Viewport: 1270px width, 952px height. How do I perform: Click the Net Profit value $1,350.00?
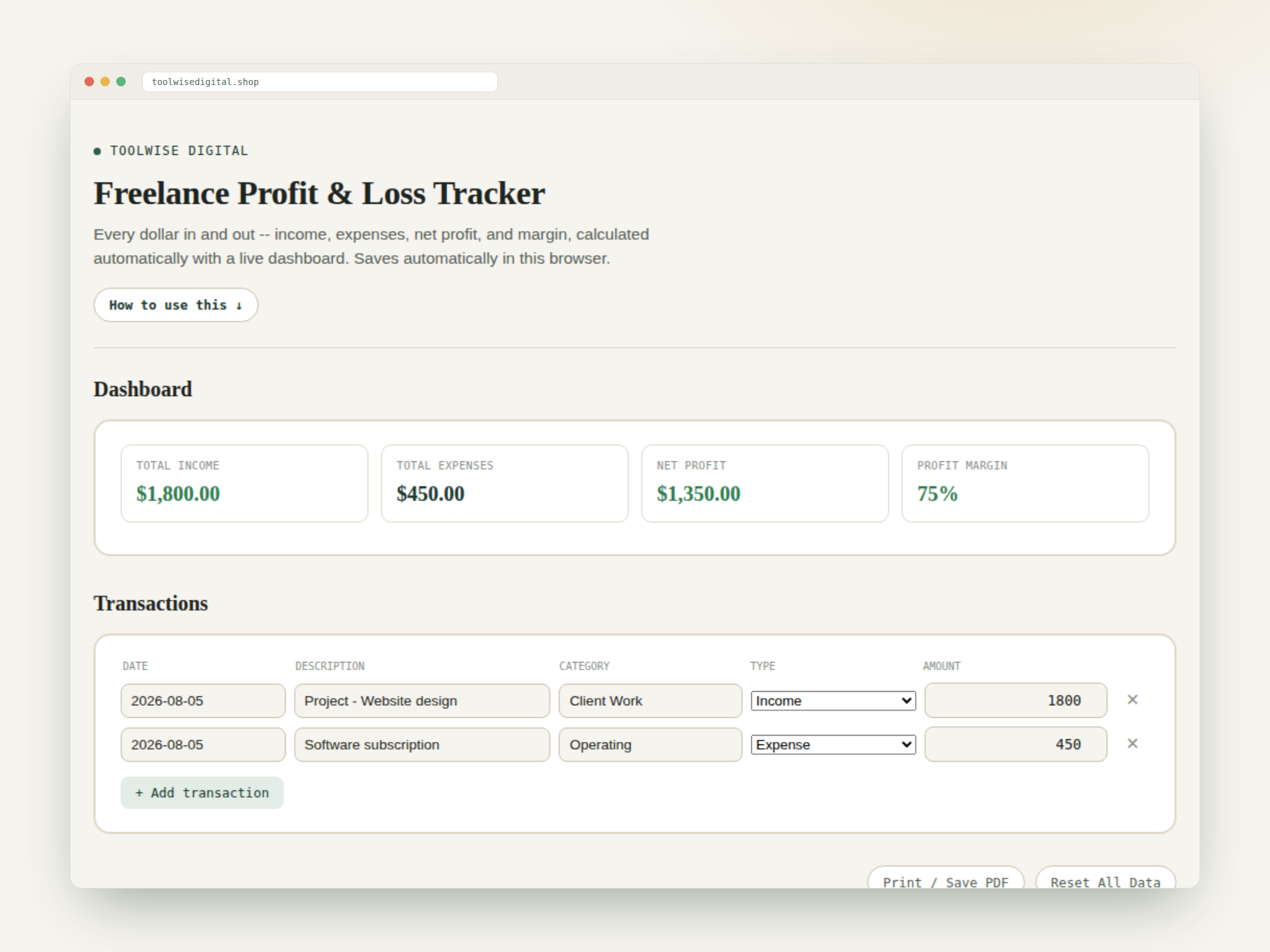click(x=698, y=493)
